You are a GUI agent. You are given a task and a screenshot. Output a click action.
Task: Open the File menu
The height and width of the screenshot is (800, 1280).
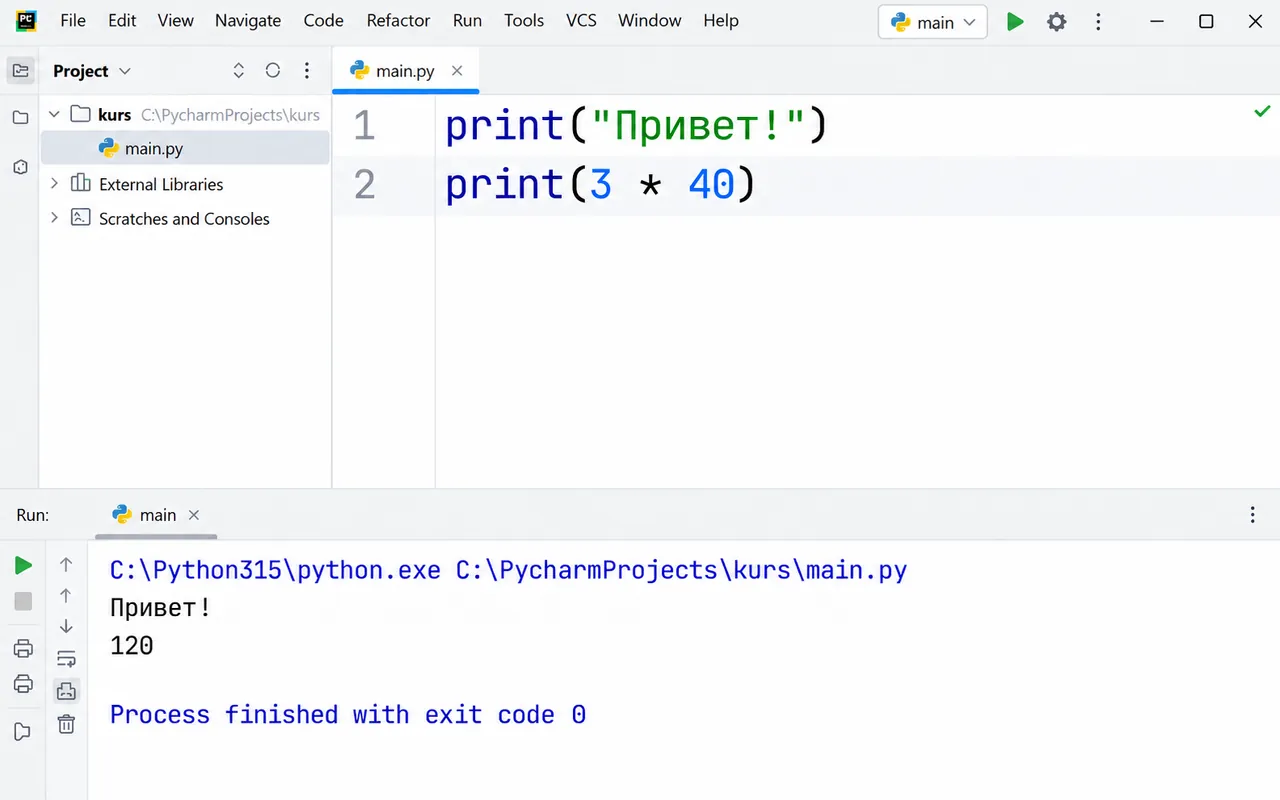[x=73, y=20]
